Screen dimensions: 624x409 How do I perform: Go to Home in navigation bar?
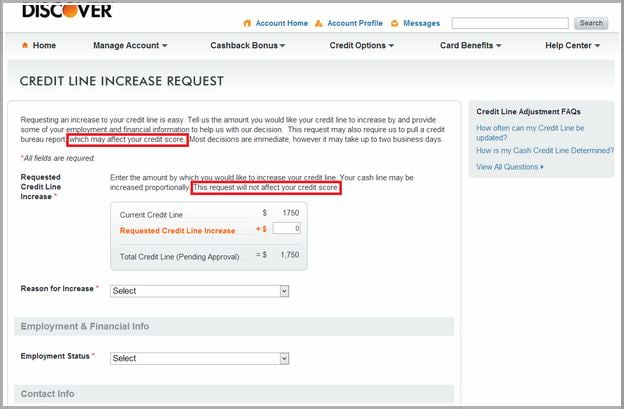(x=44, y=45)
